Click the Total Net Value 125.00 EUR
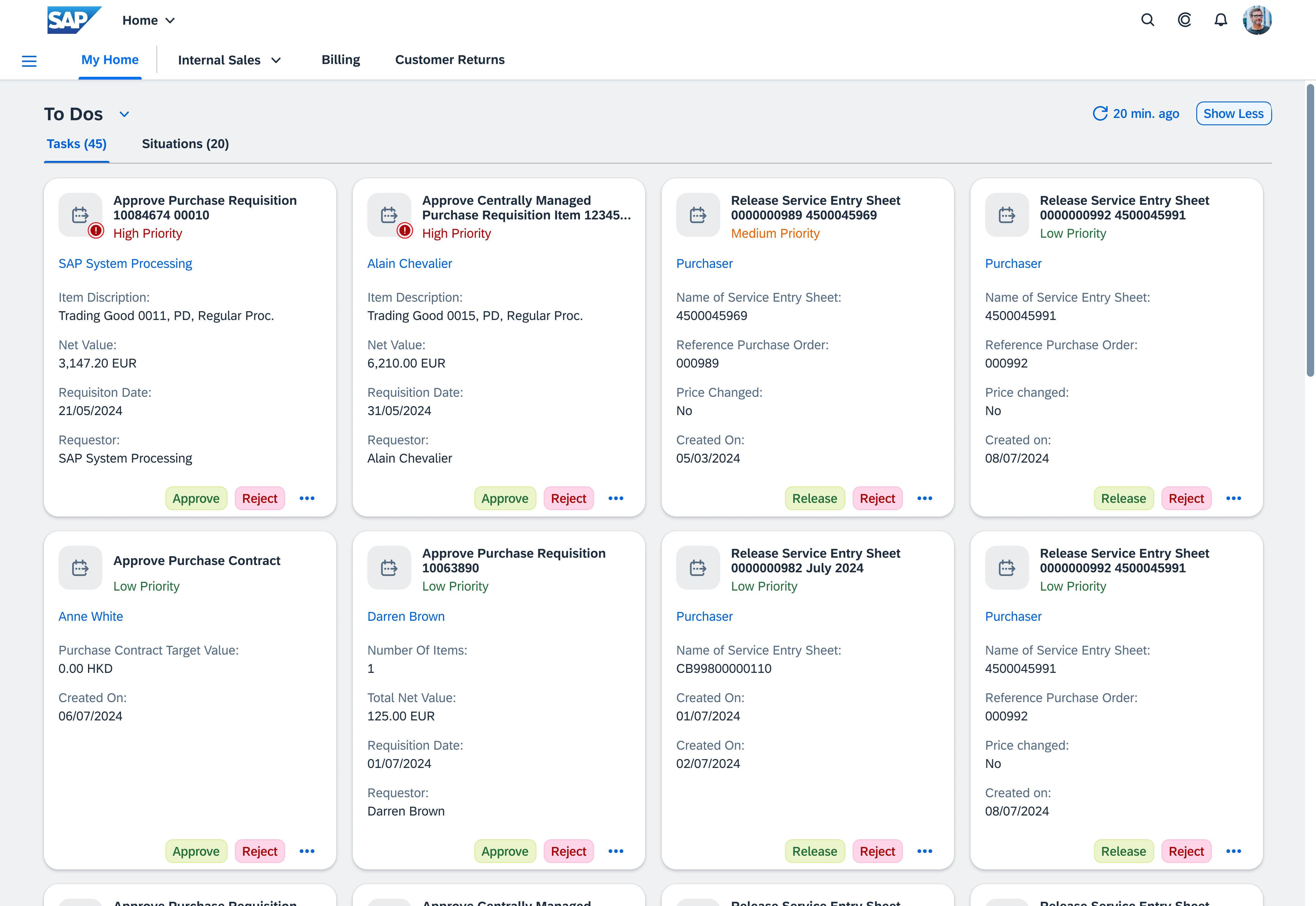This screenshot has width=1316, height=906. 401,716
